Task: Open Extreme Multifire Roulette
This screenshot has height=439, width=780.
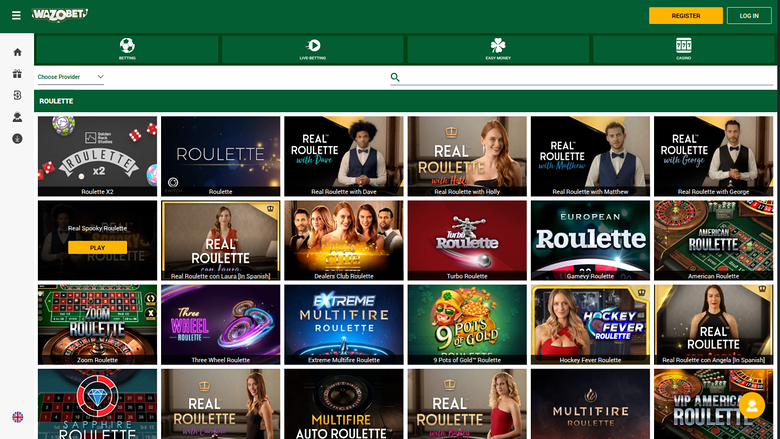Action: point(344,325)
